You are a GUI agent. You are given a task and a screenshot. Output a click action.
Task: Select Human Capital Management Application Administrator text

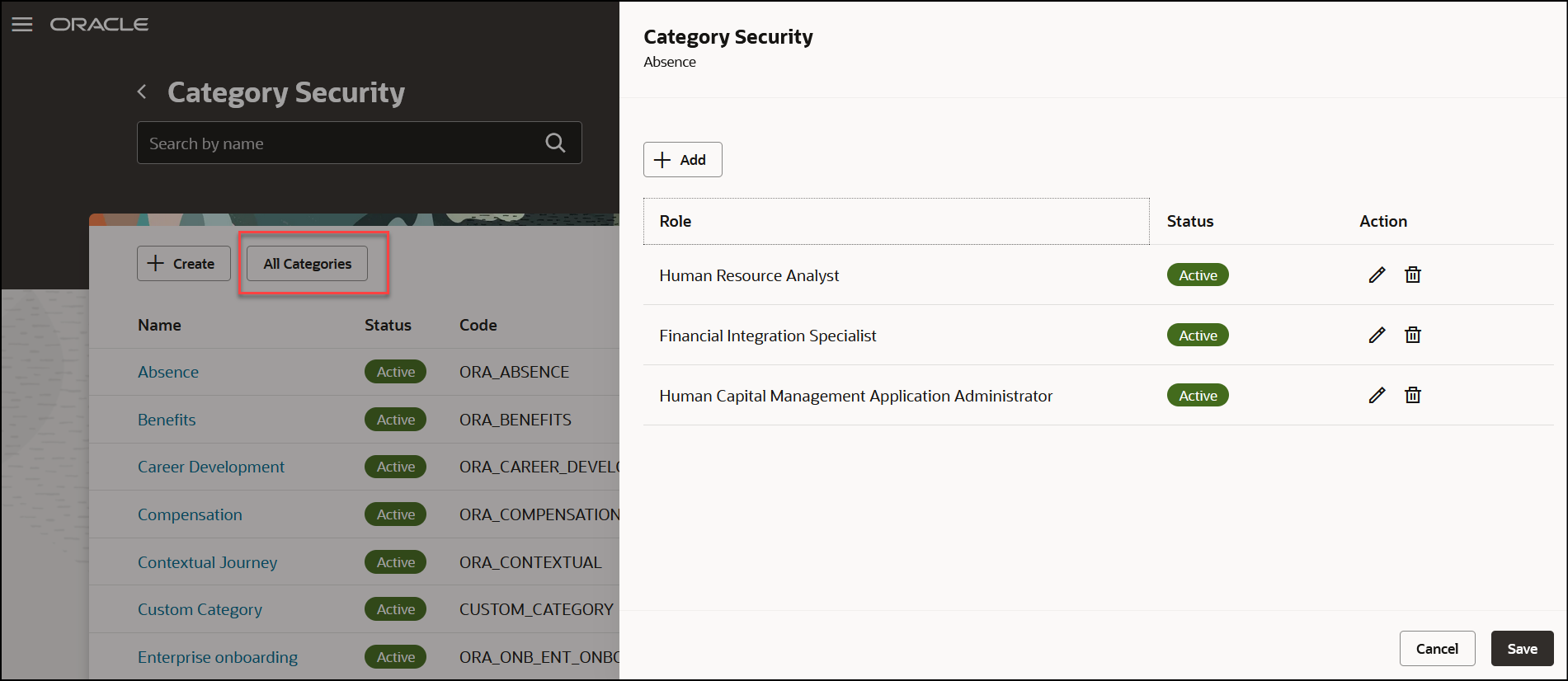click(855, 396)
